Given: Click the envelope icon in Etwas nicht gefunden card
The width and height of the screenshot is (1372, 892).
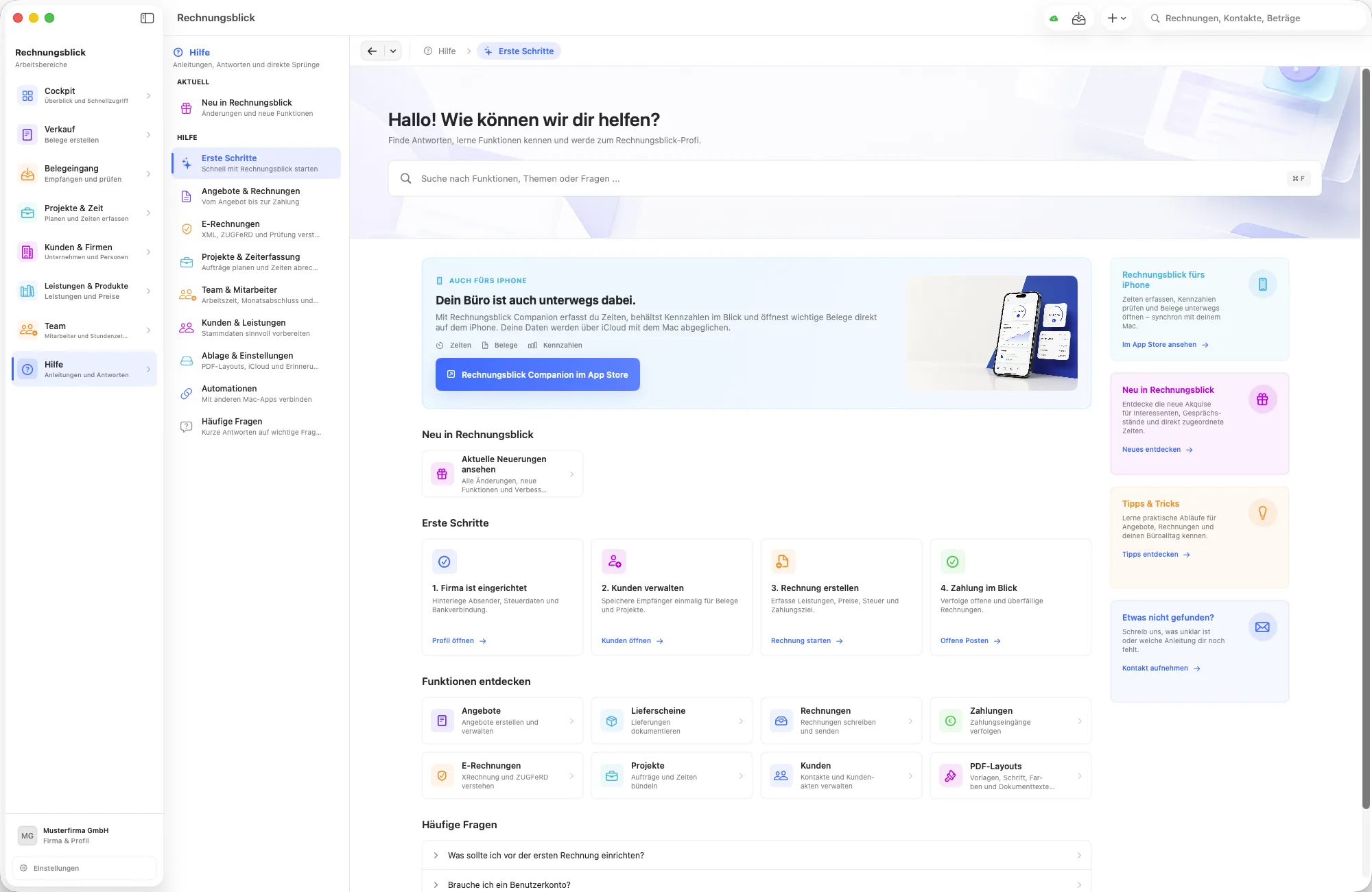Looking at the screenshot, I should (x=1262, y=627).
